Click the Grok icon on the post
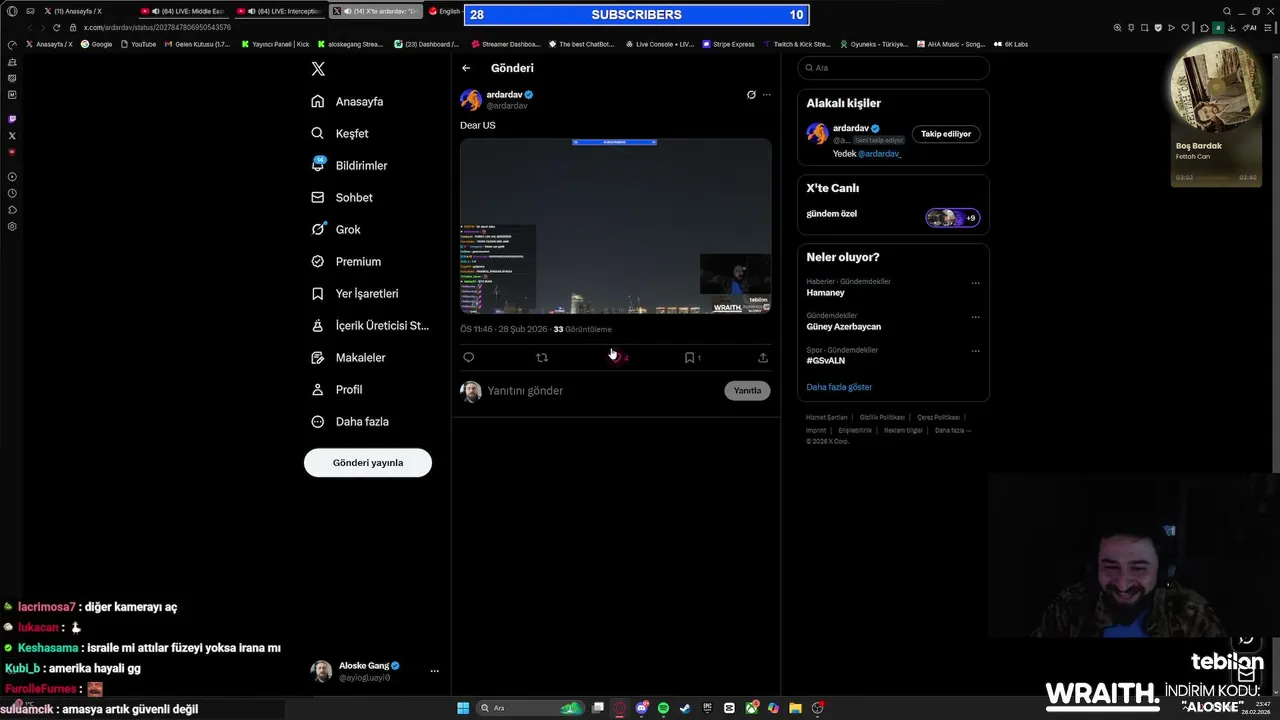This screenshot has width=1280, height=720. click(x=751, y=95)
